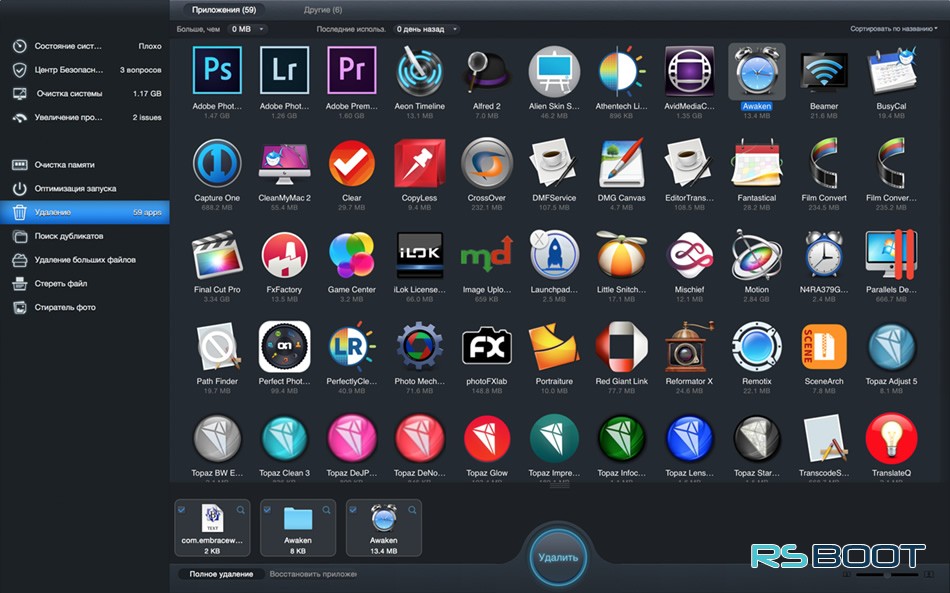
Task: Open 'Стиратель фото' in the sidebar
Action: point(85,307)
